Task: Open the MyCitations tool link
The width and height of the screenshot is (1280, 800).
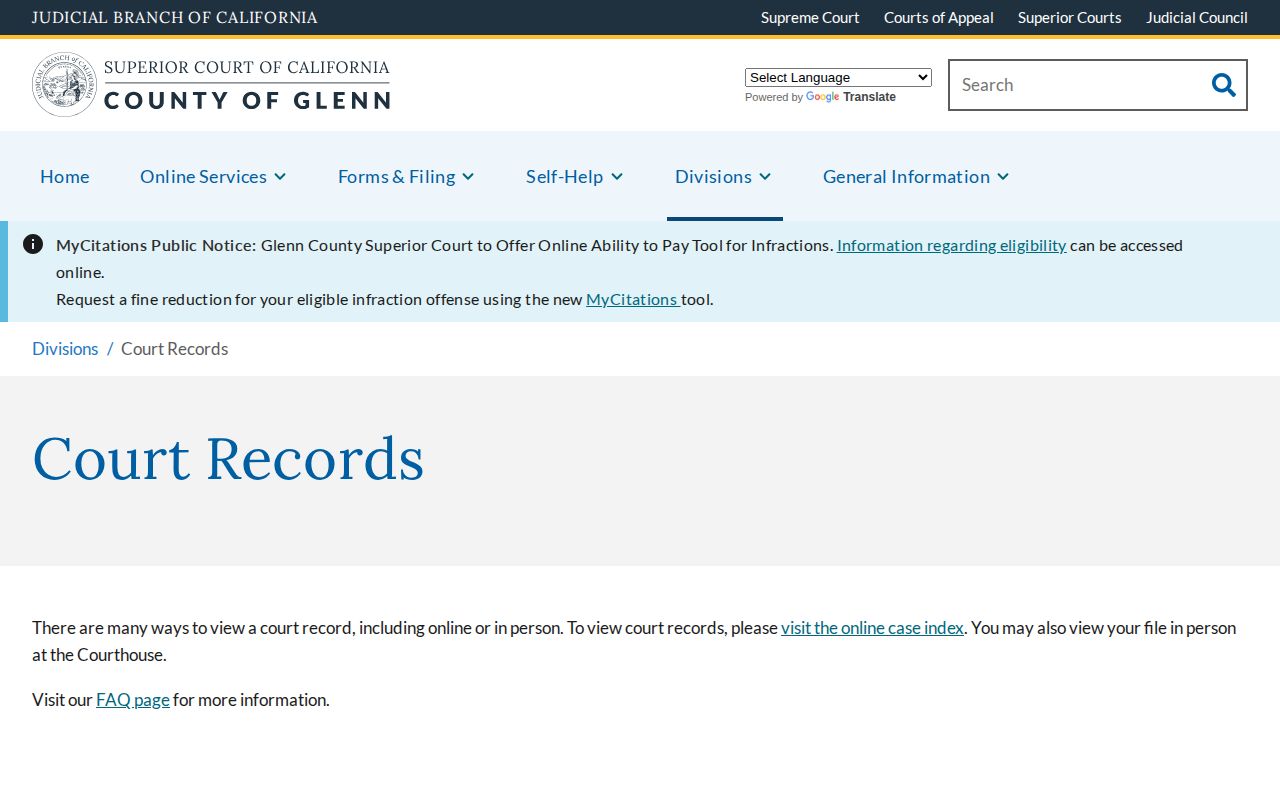Action: tap(632, 299)
